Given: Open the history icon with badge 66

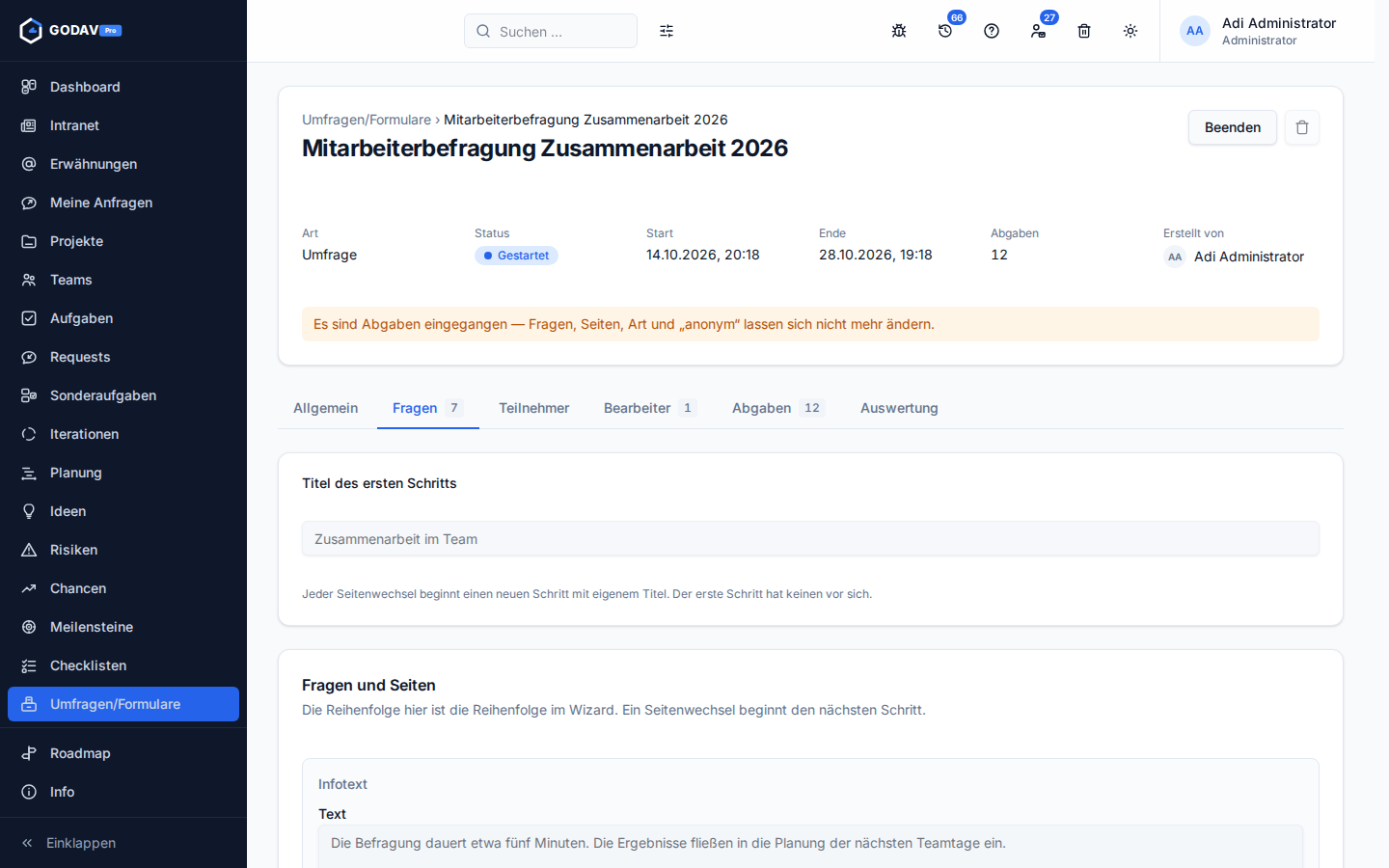Looking at the screenshot, I should [945, 31].
